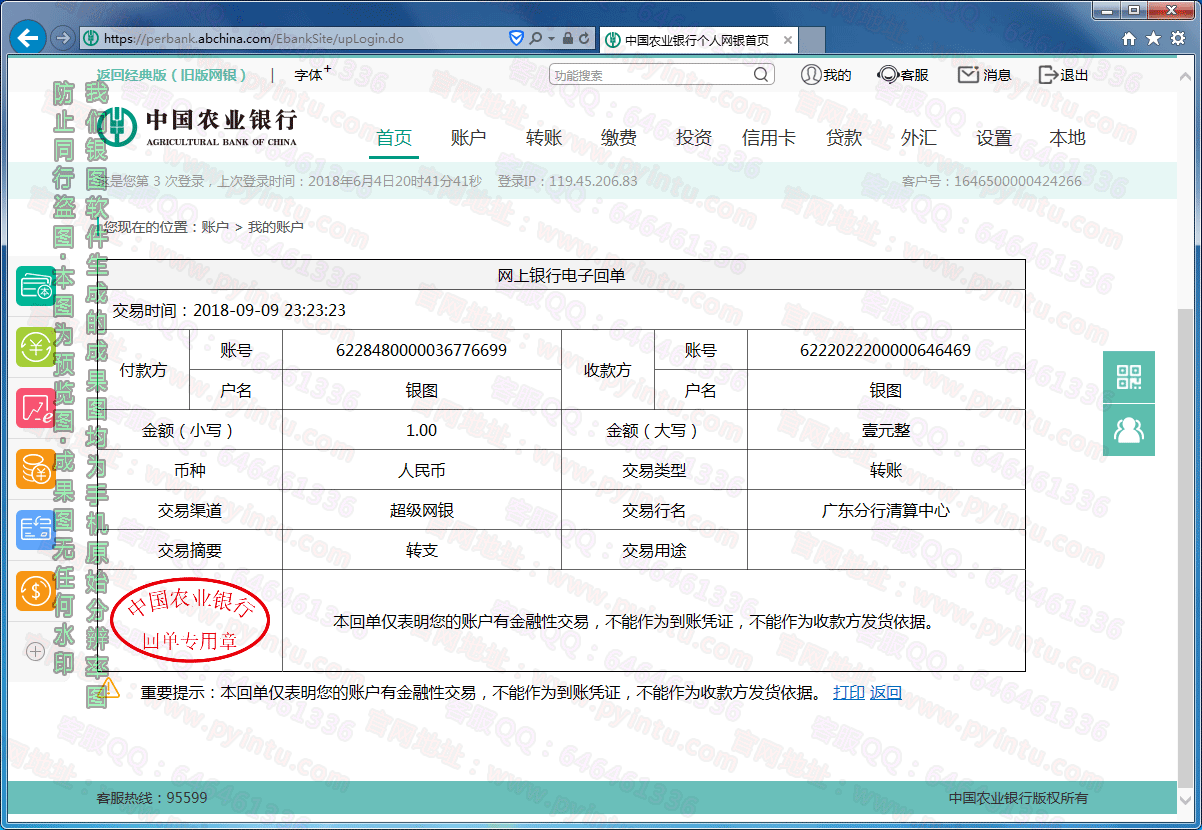Click the blue card sidebar icon
This screenshot has height=830, width=1202.
tap(35, 530)
